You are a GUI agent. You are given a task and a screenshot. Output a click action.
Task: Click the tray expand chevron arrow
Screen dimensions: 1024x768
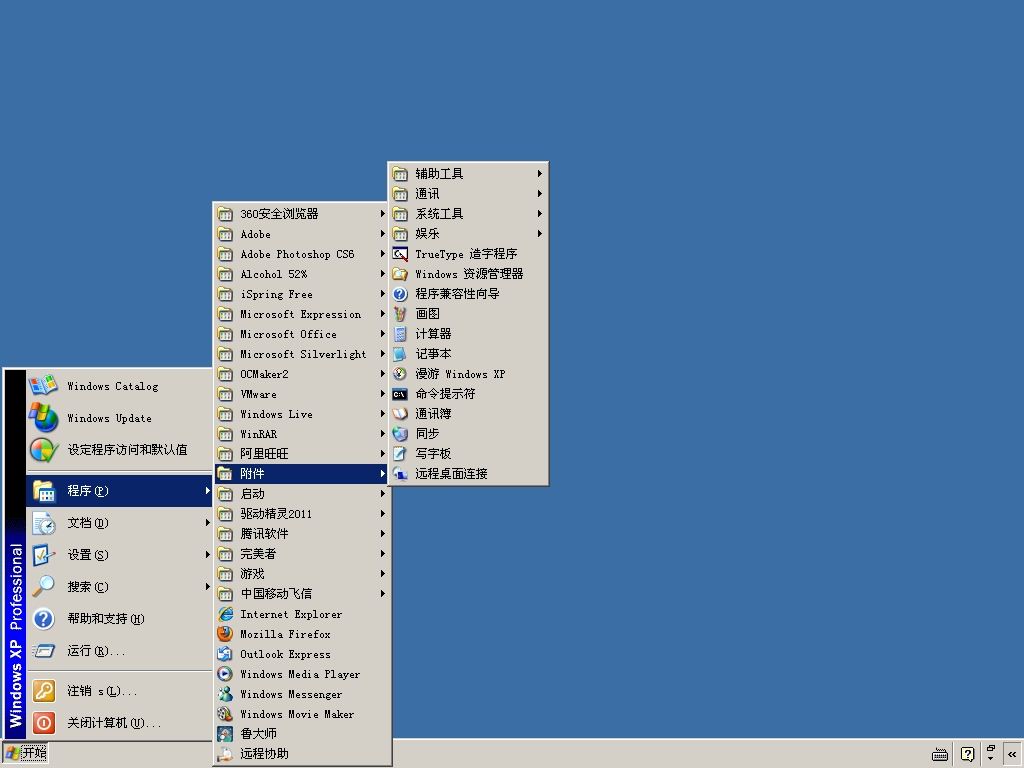click(1012, 754)
